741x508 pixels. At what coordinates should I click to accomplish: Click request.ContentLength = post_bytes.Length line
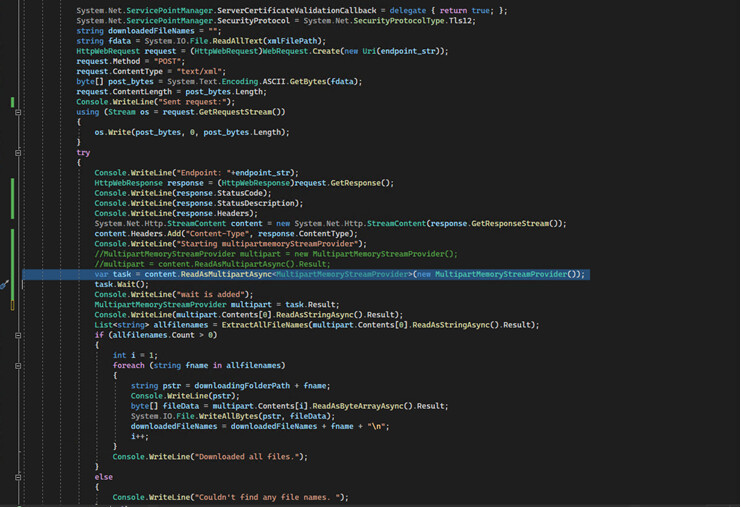(172, 92)
